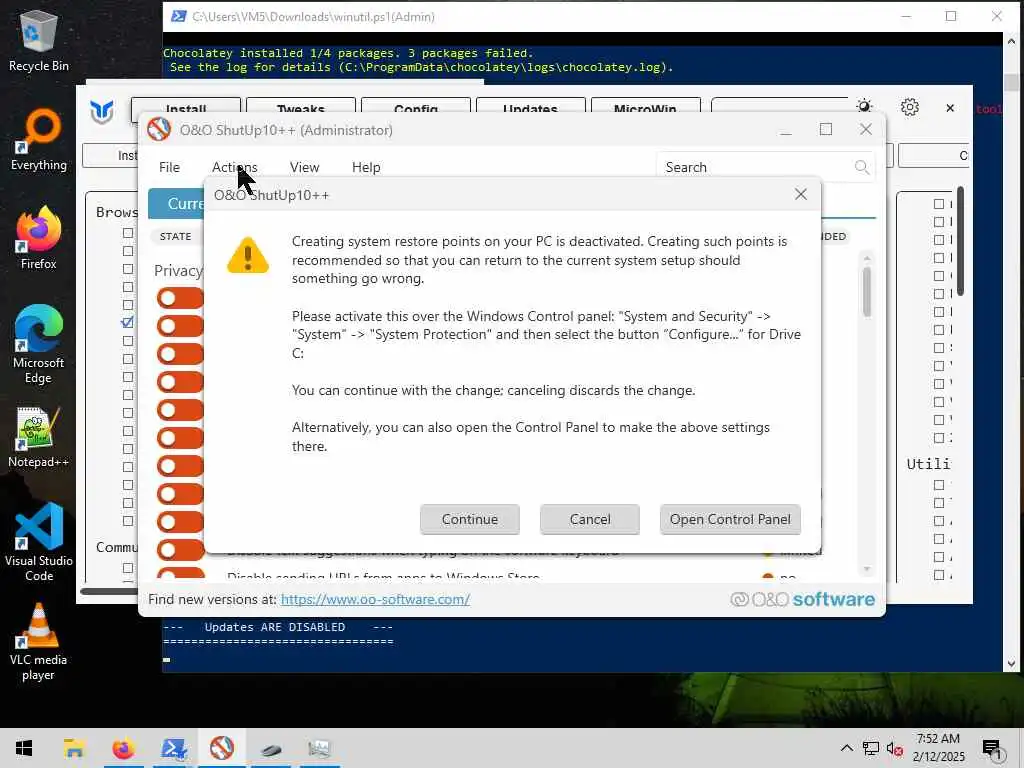Open the oo-software.com link
Viewport: 1024px width, 768px height.
(x=375, y=599)
